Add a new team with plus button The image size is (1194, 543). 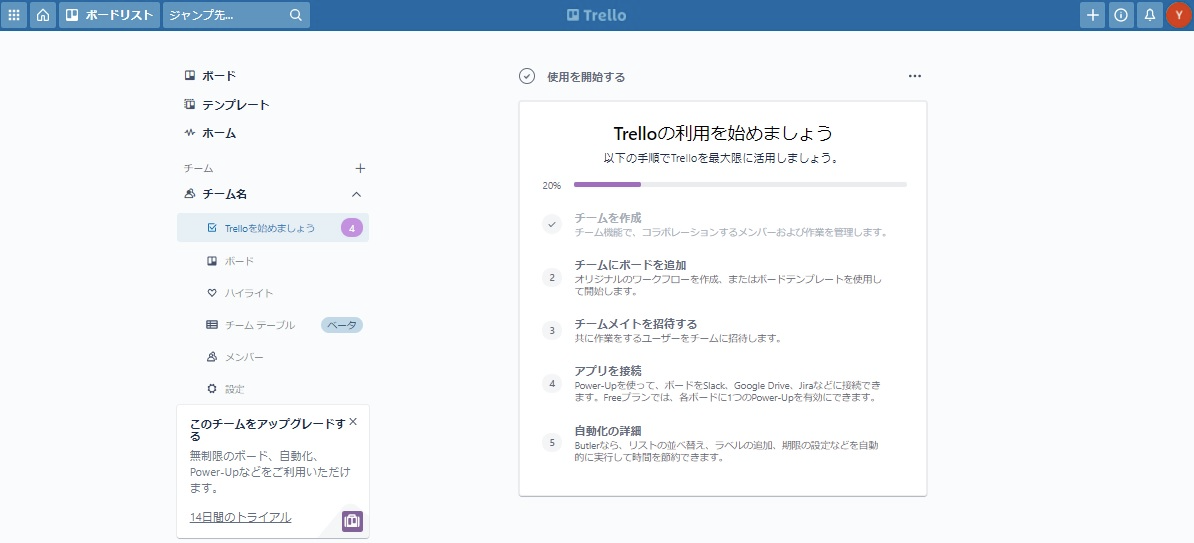pos(361,168)
